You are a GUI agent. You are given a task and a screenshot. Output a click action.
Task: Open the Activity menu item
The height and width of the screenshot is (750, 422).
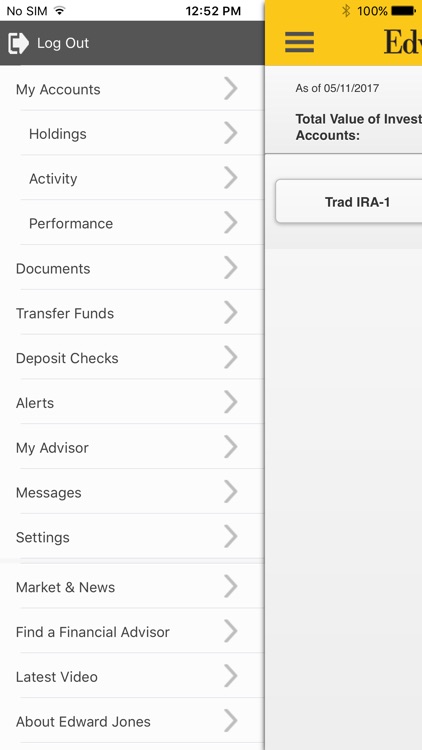pos(132,178)
